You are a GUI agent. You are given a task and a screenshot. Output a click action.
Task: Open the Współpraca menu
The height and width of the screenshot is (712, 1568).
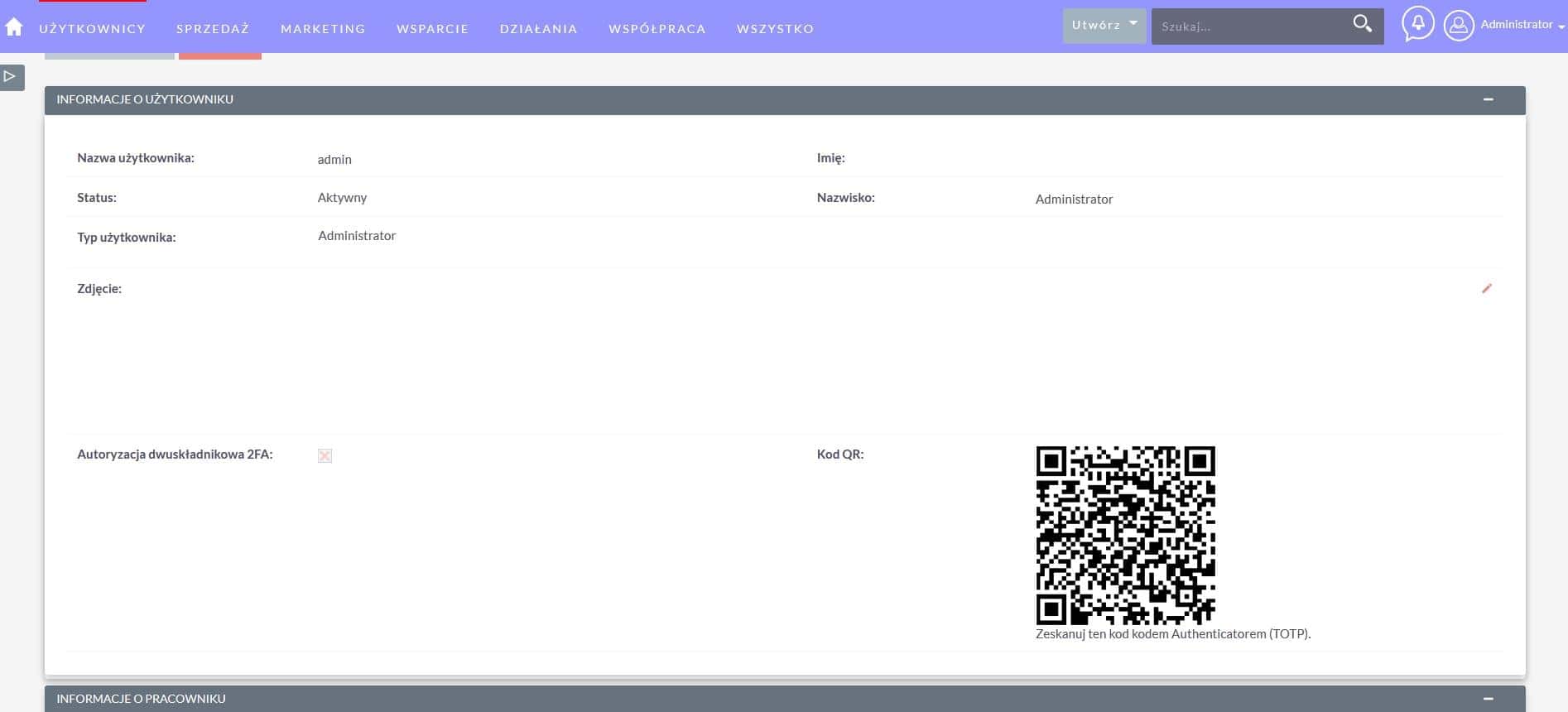tap(657, 28)
